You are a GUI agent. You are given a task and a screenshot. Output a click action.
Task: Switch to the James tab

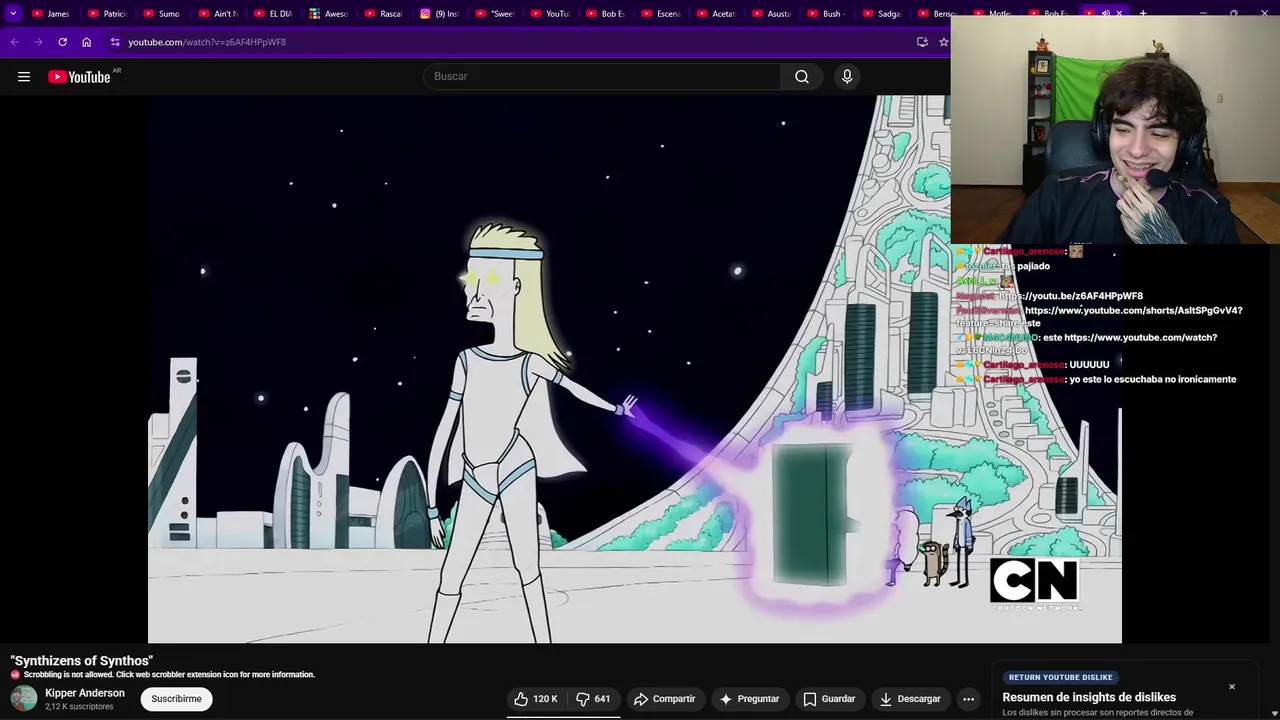(x=51, y=13)
